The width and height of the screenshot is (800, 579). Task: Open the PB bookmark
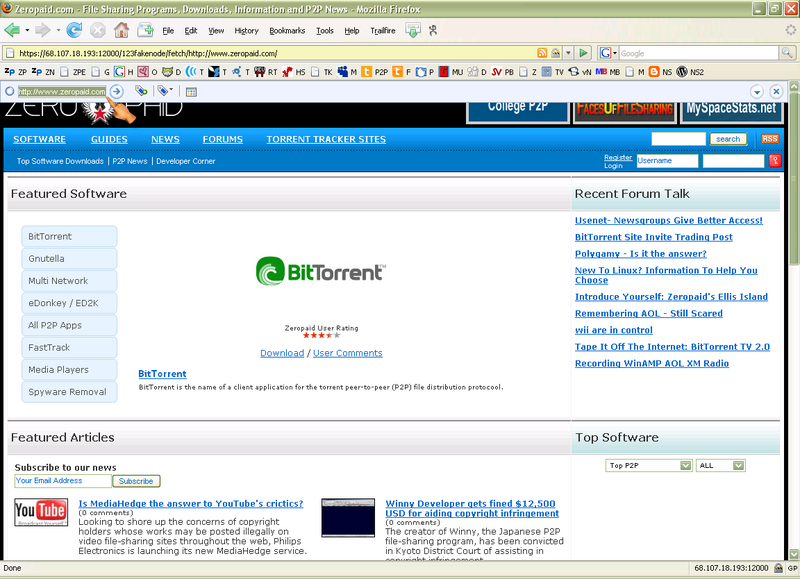(x=503, y=72)
